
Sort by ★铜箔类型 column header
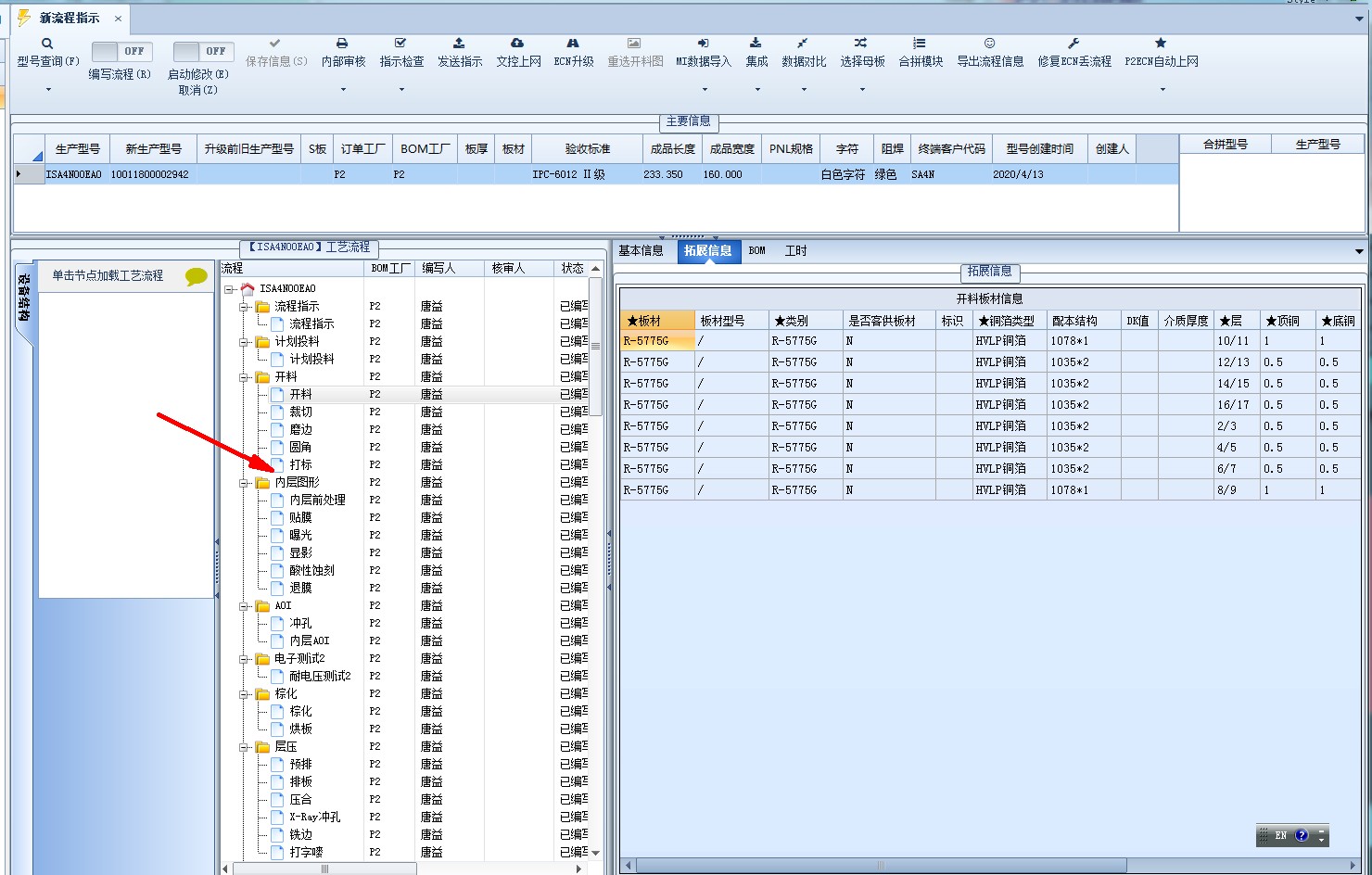click(x=1010, y=321)
